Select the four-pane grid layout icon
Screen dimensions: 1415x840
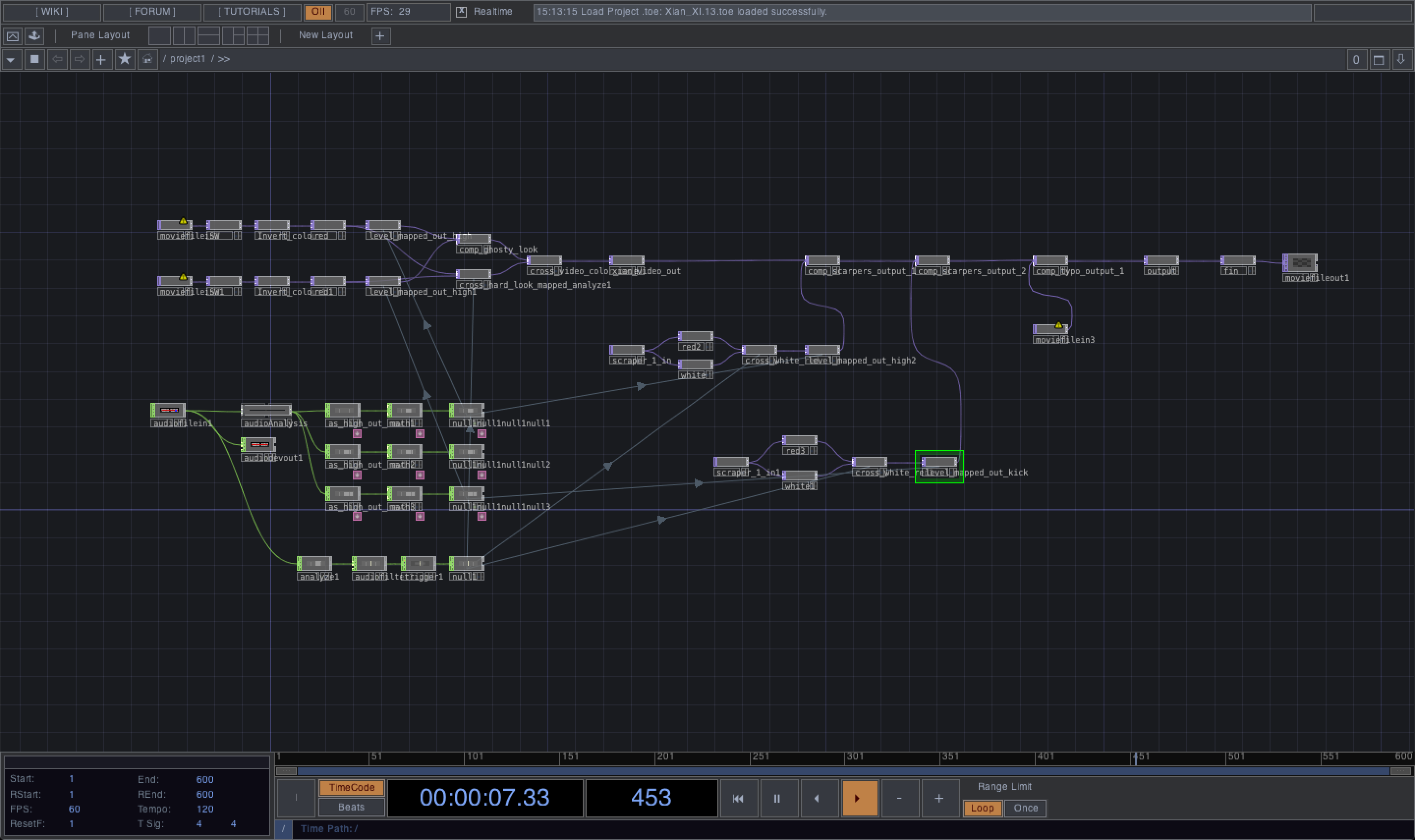coord(257,36)
